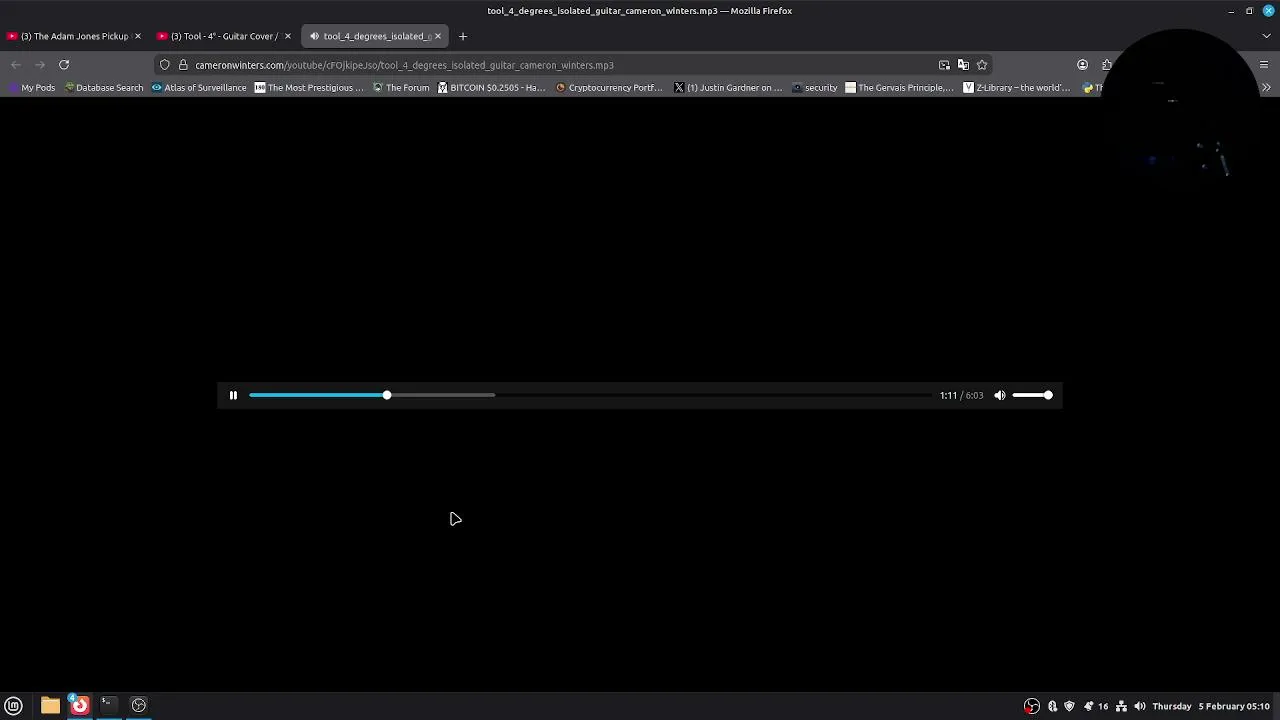Close the Tool - 4° Guitar Cover tab
The image size is (1280, 720).
(287, 36)
